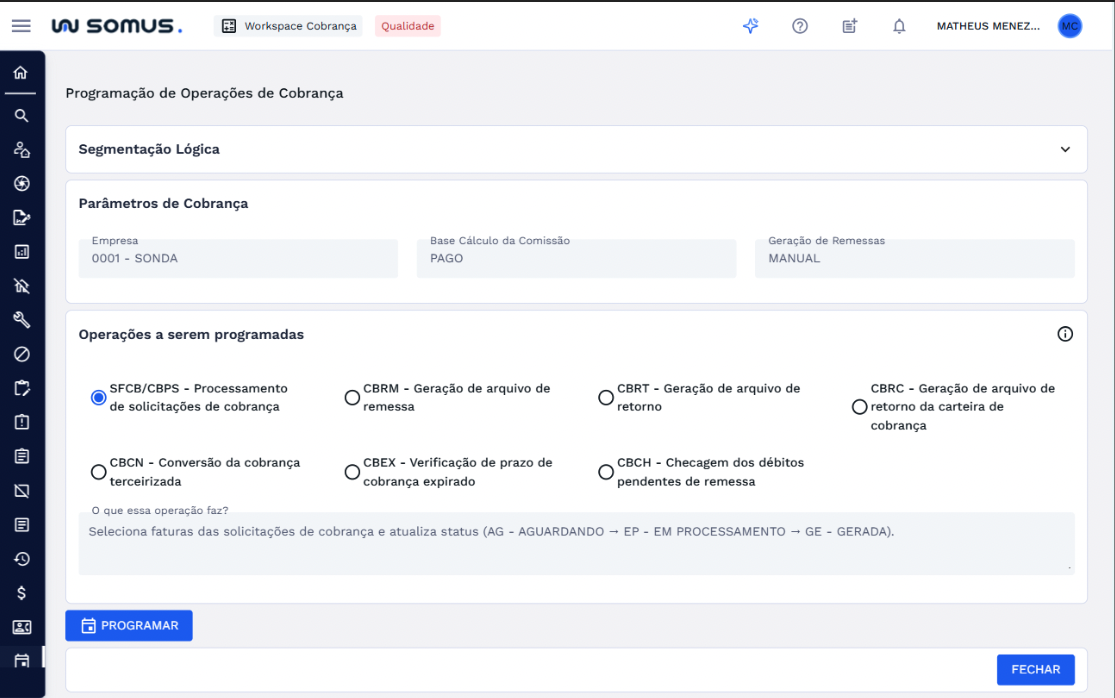This screenshot has width=1115, height=698.
Task: Click the crossed-out house sidebar icon
Action: [x=21, y=286]
